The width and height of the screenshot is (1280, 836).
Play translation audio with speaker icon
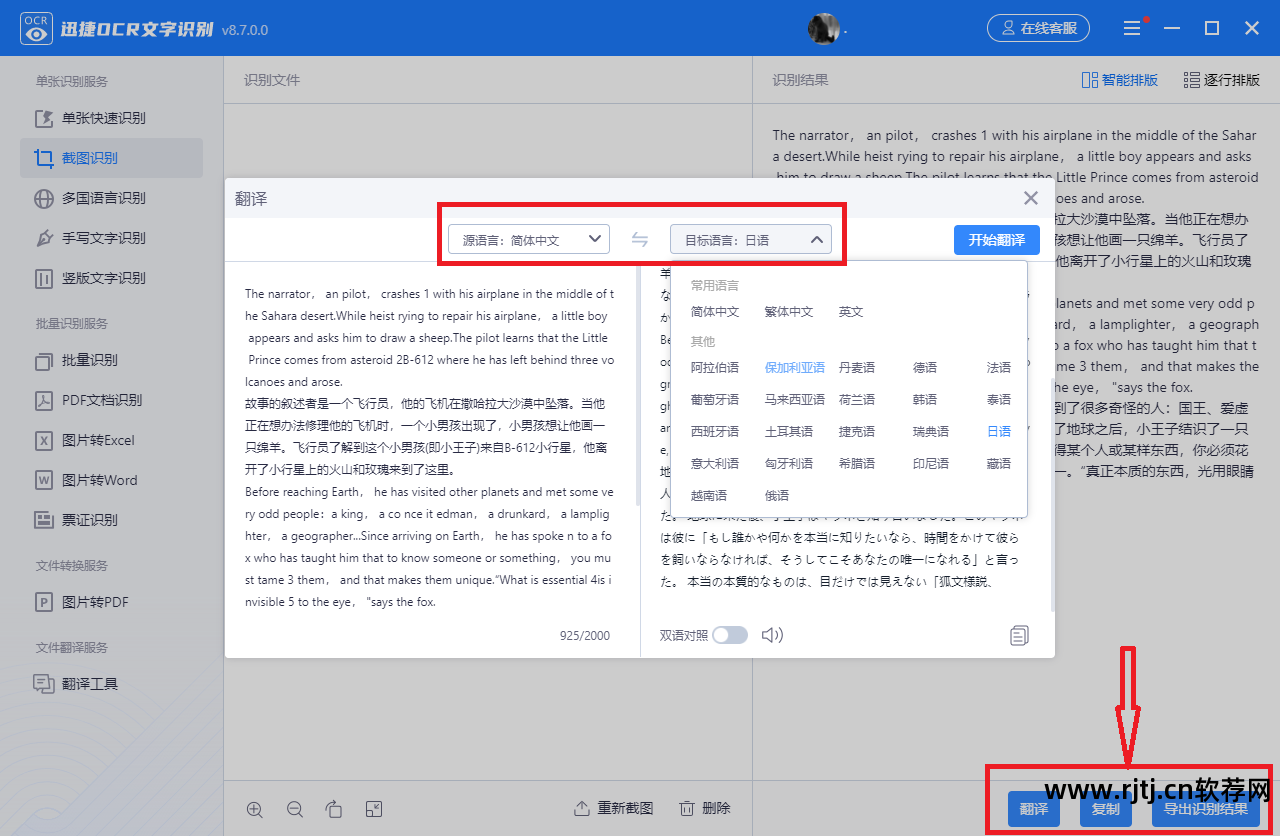pyautogui.click(x=772, y=635)
